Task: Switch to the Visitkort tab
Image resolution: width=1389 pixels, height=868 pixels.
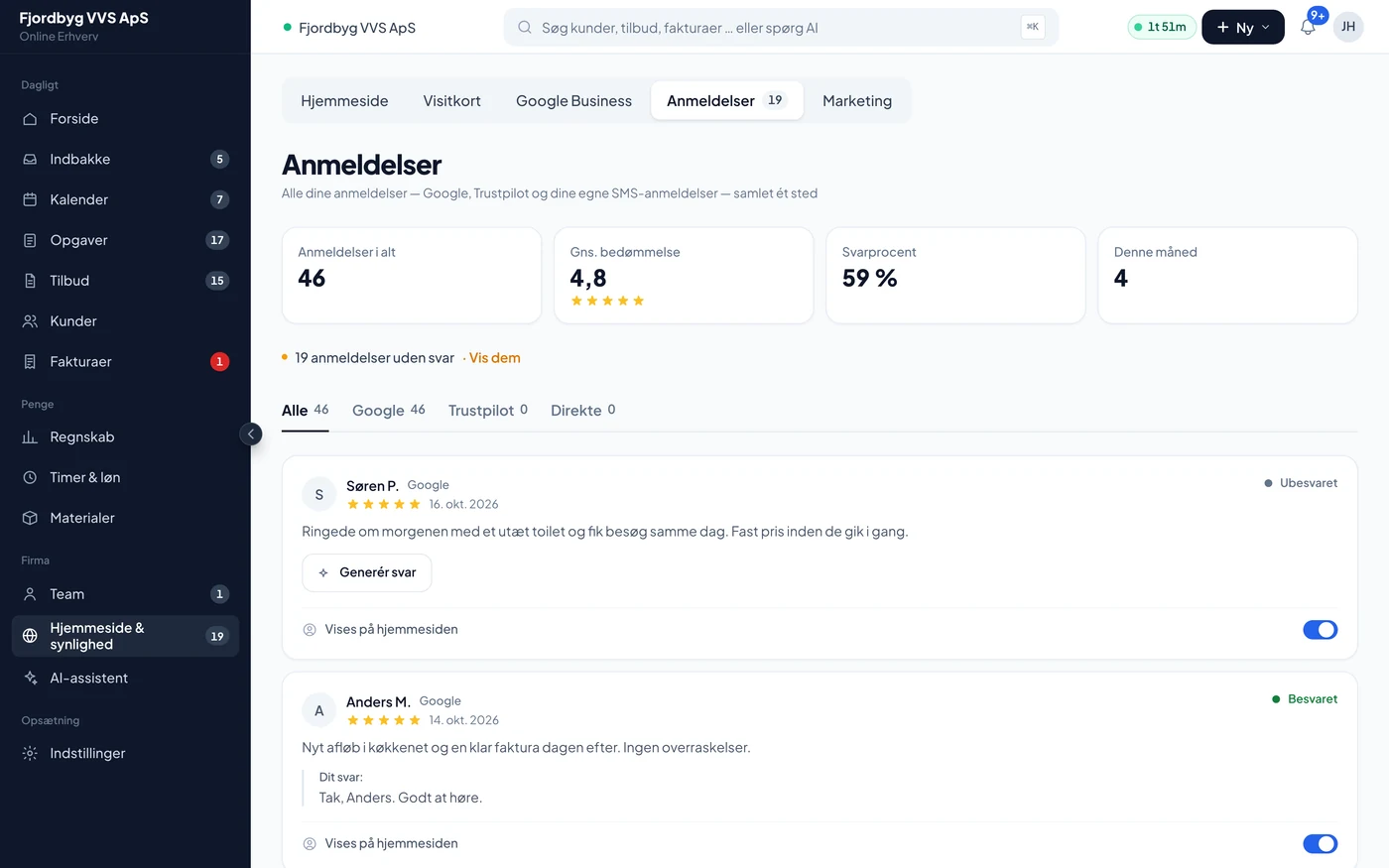Action: (451, 101)
